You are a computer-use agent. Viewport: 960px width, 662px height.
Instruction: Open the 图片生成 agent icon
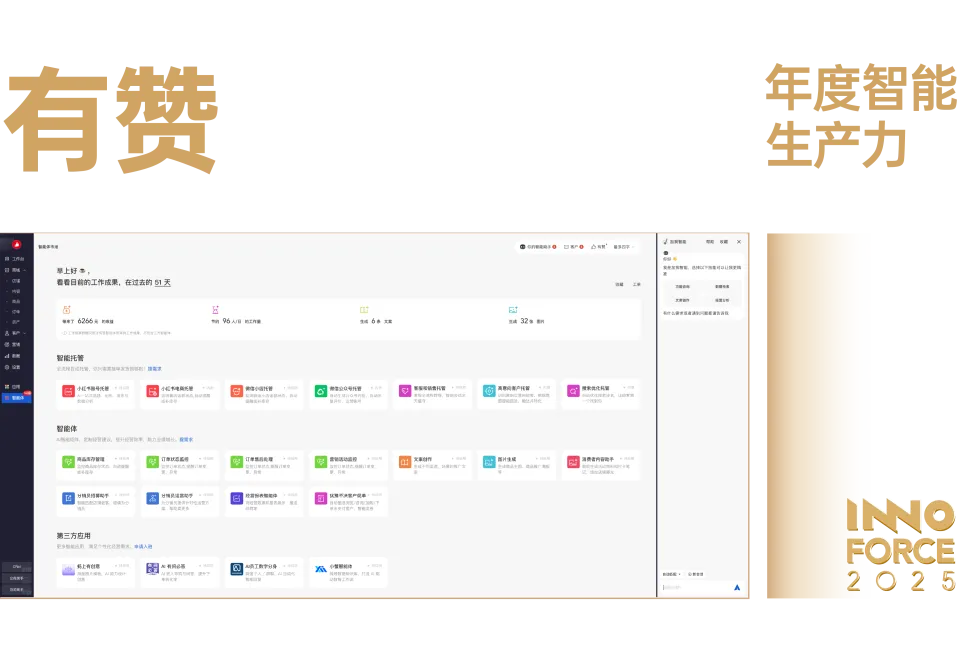point(489,462)
